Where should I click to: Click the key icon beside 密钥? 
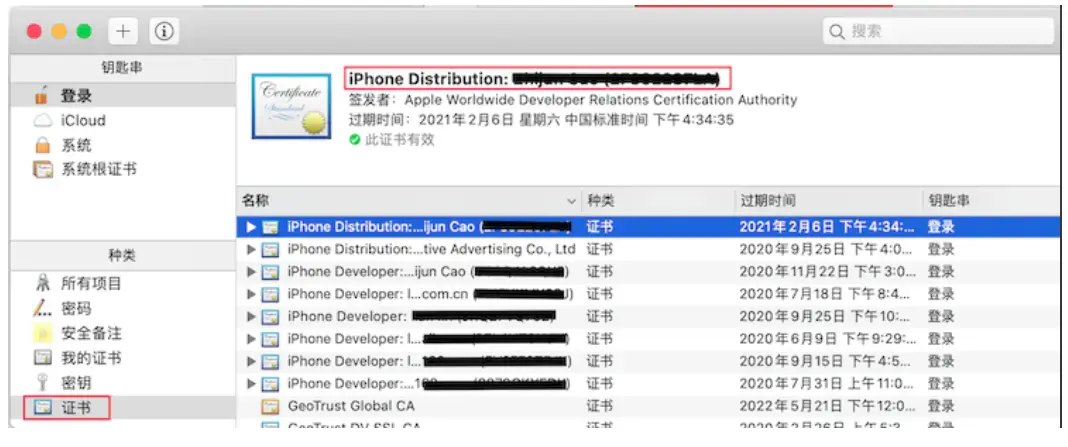[x=42, y=382]
